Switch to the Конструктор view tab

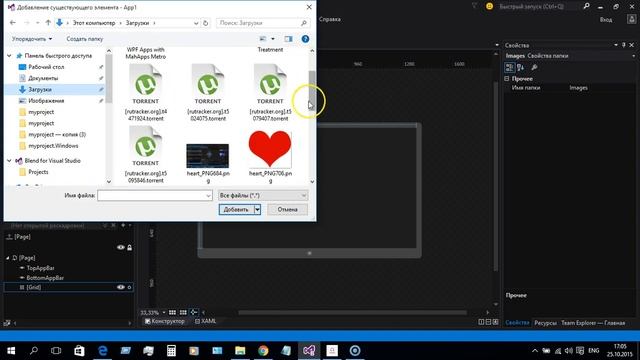(165, 321)
